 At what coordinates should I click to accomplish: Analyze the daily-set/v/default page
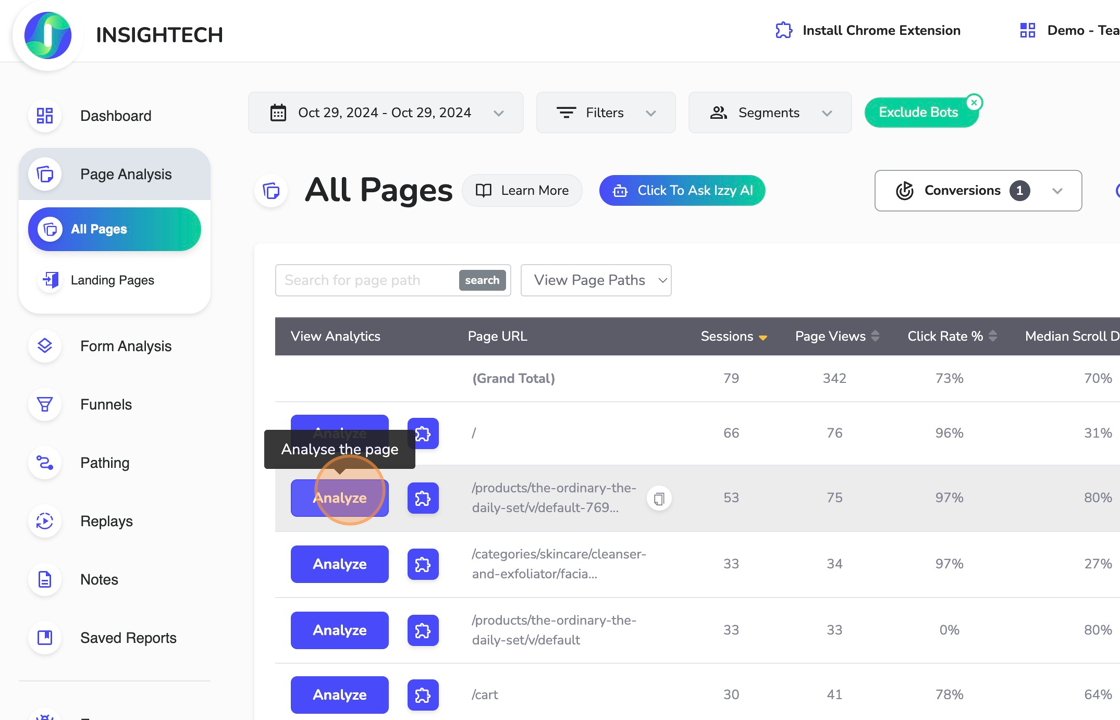point(340,630)
